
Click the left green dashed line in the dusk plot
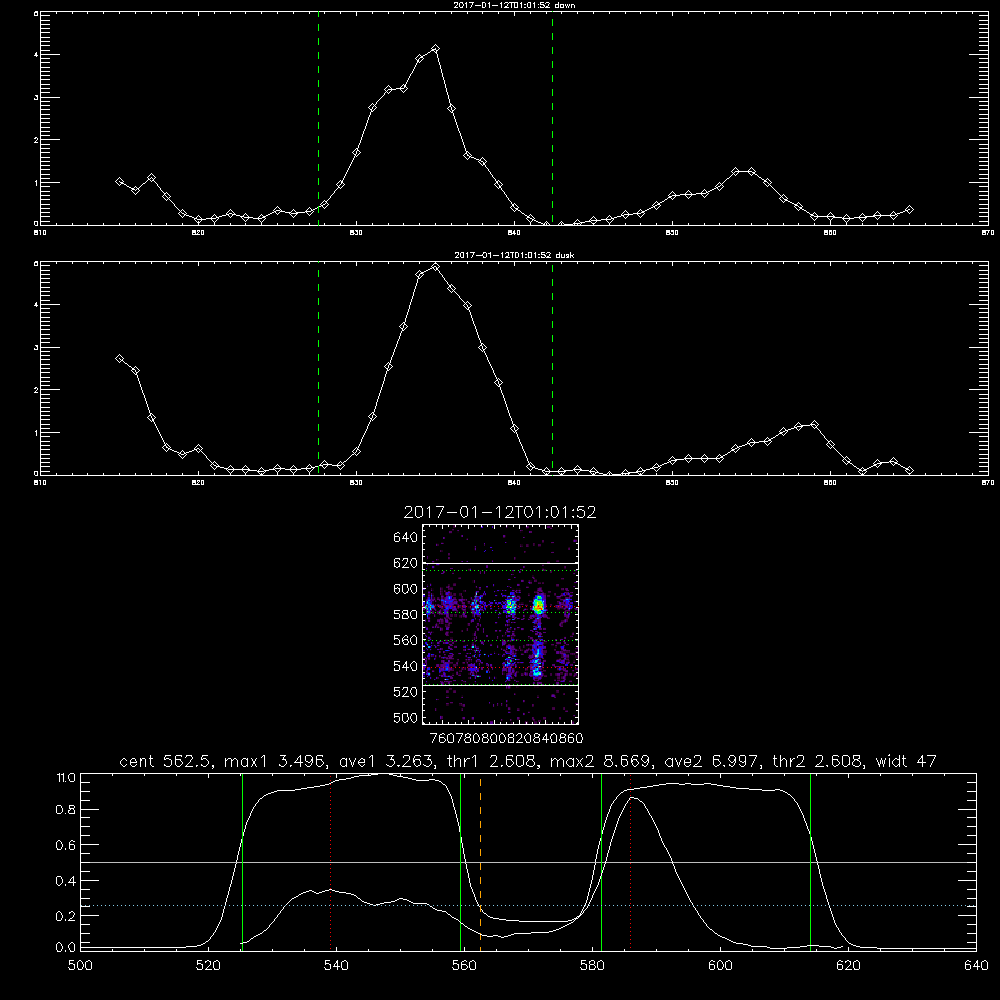[x=318, y=370]
